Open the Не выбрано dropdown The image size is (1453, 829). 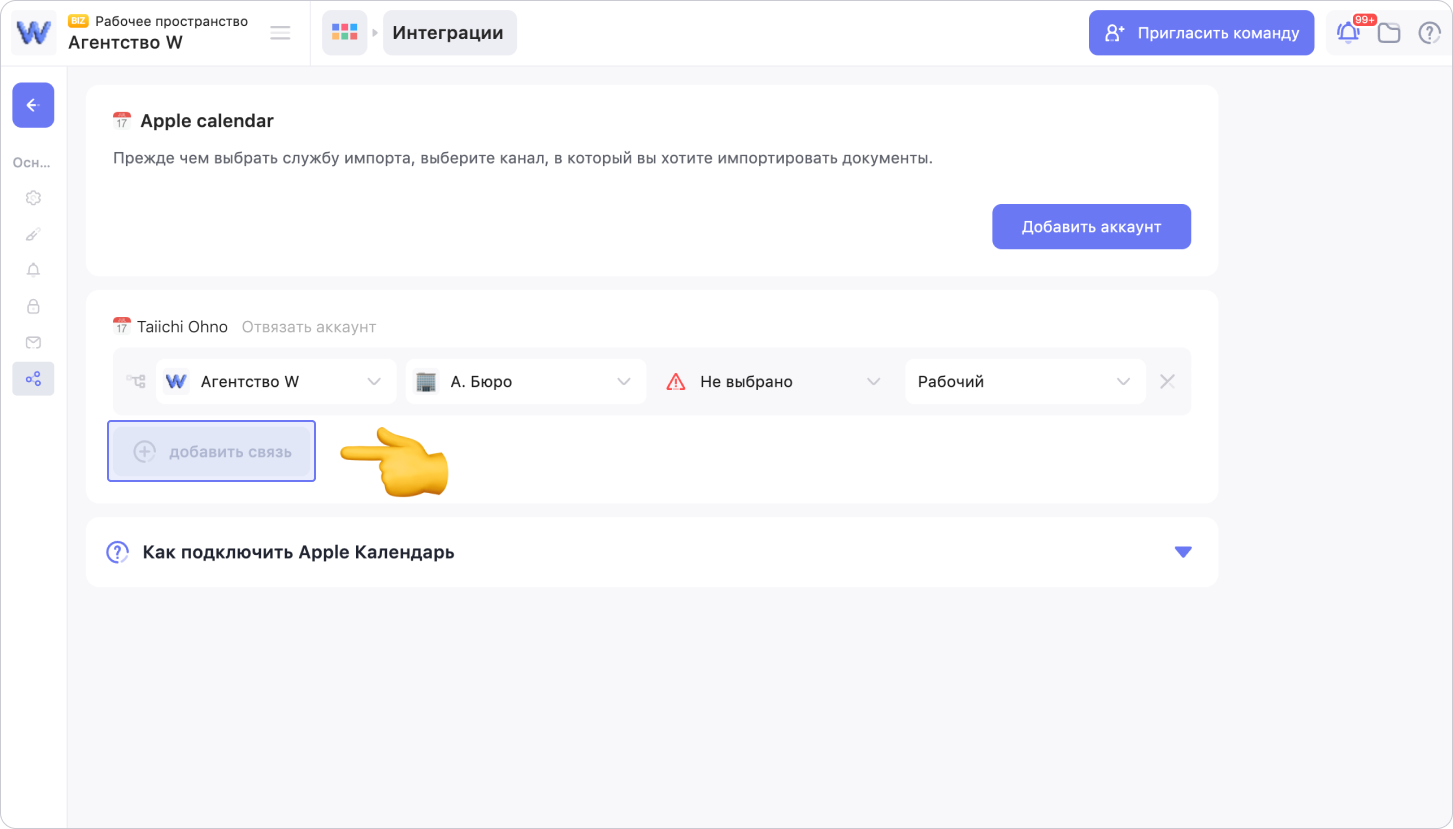774,381
